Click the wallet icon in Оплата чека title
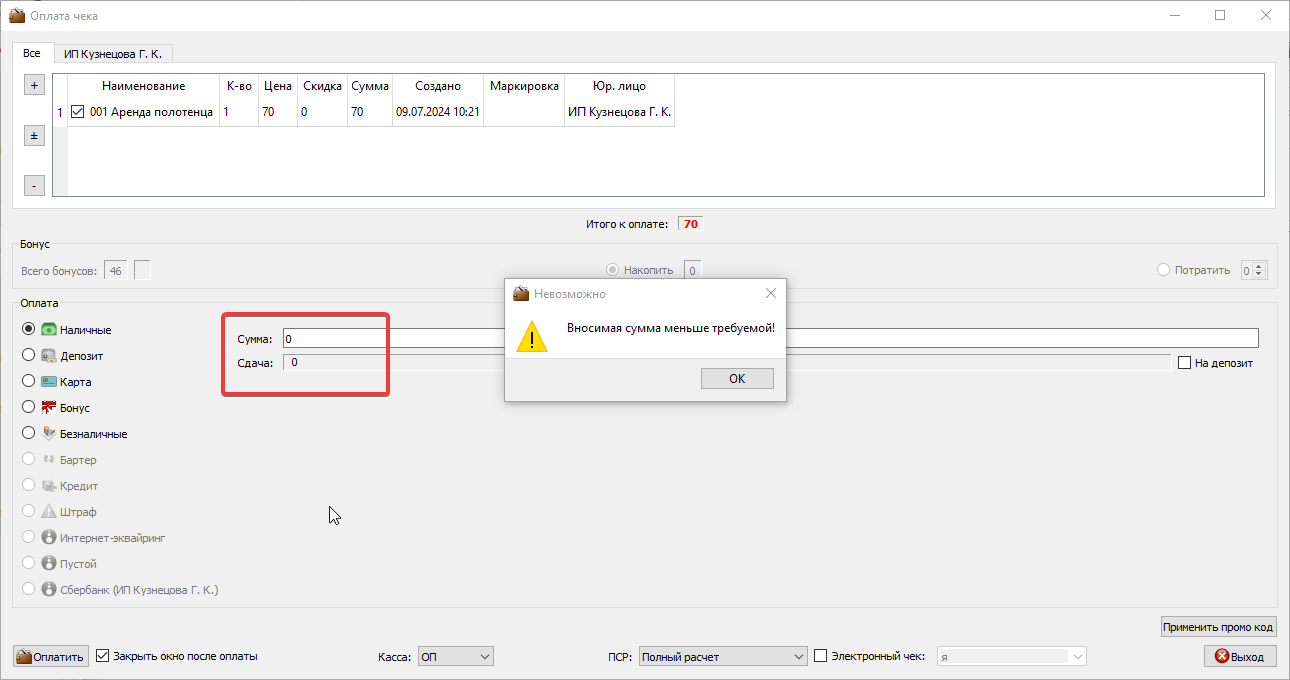This screenshot has width=1290, height=680. (x=17, y=15)
